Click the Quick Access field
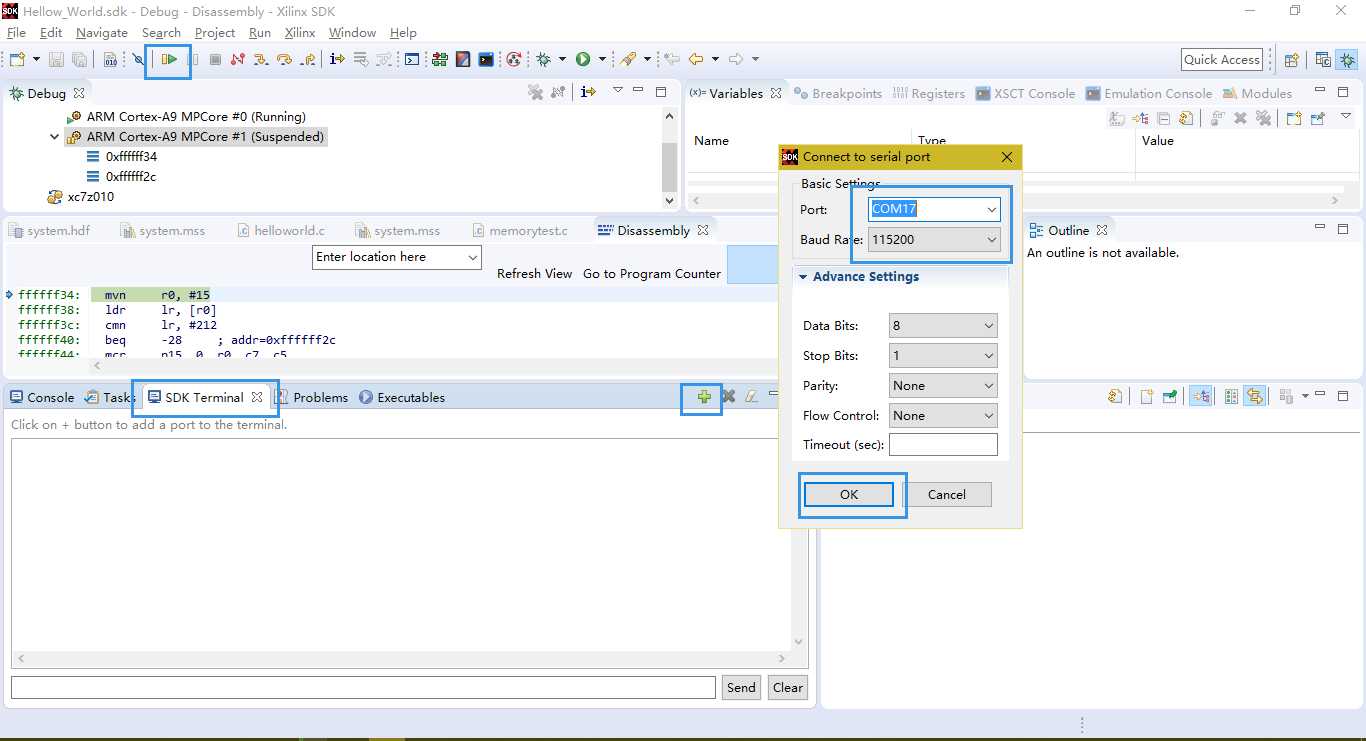Image resolution: width=1366 pixels, height=741 pixels. pos(1222,60)
